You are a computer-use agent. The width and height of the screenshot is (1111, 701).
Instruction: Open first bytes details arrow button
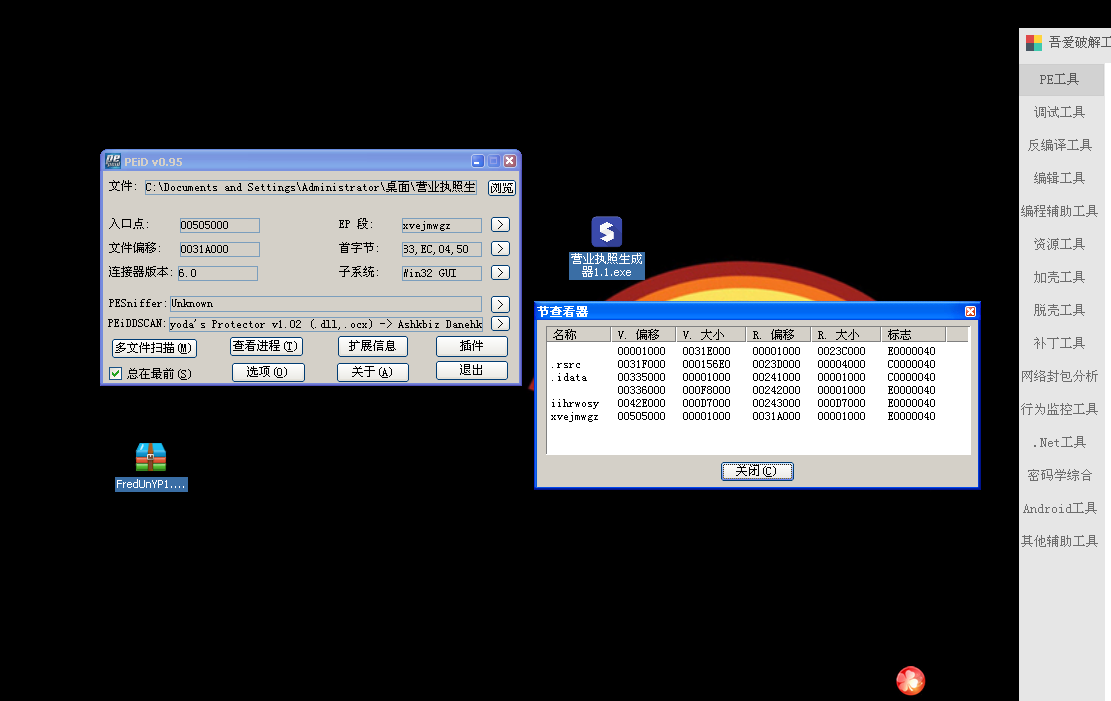tap(500, 249)
